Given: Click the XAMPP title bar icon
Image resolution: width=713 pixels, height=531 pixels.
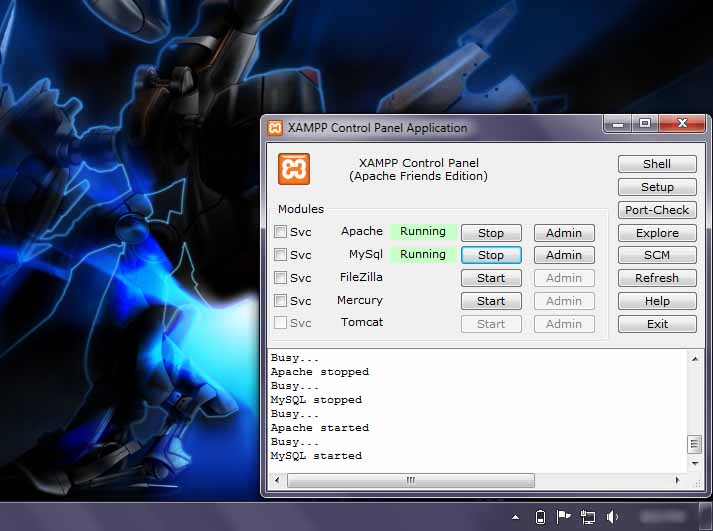Looking at the screenshot, I should coord(275,128).
